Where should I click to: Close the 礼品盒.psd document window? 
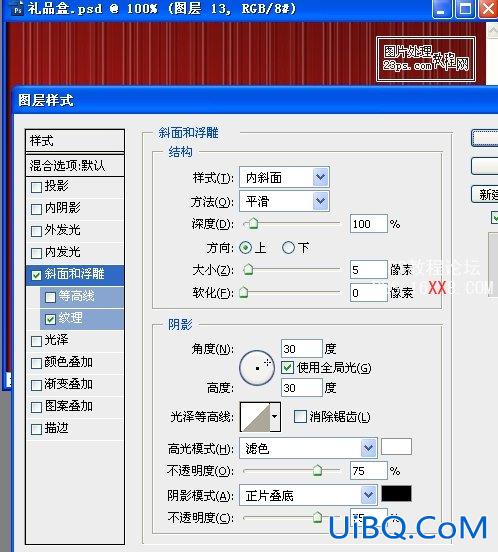point(488,9)
